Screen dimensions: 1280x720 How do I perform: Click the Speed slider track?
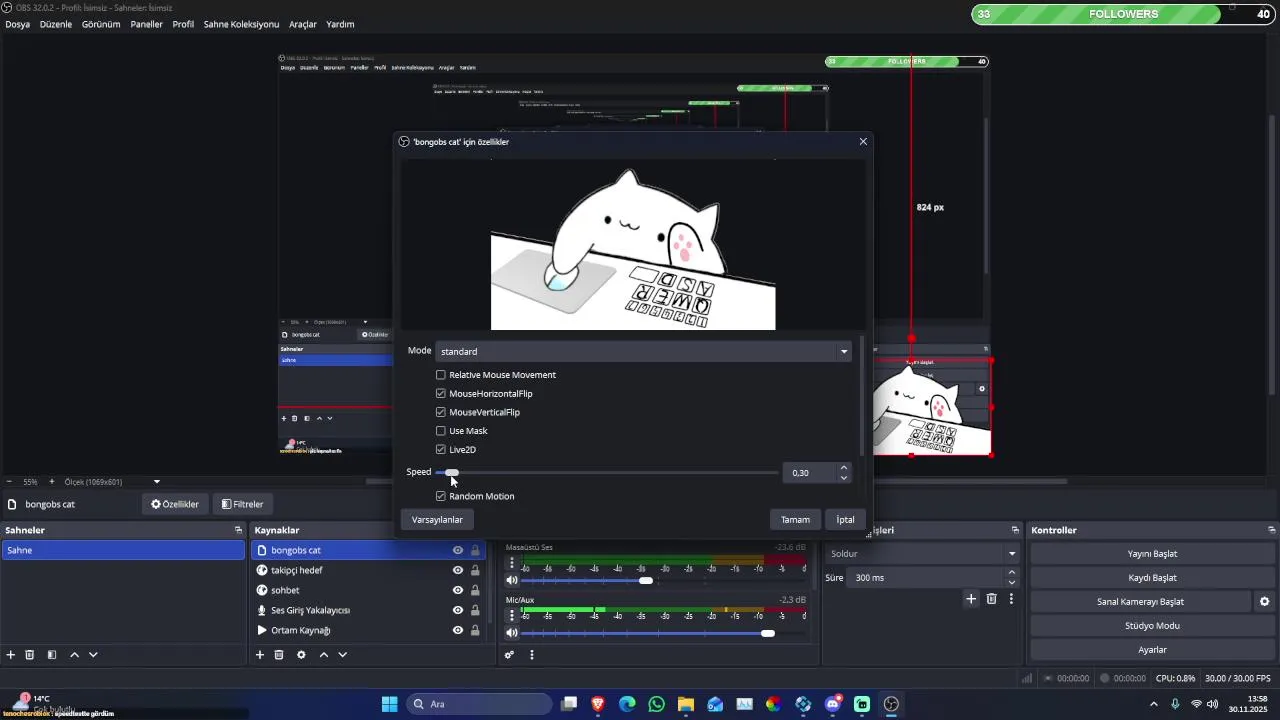point(607,473)
